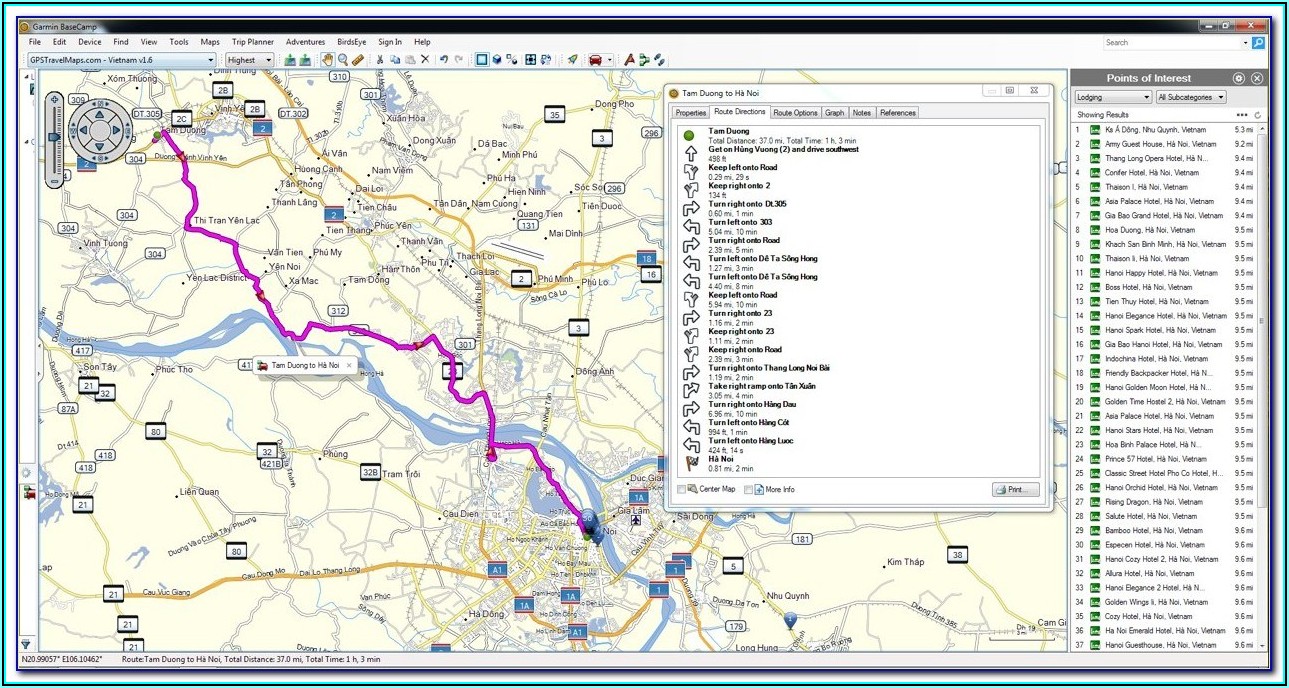Activate the Zoom magnifier tool
This screenshot has width=1289, height=688.
[342, 60]
